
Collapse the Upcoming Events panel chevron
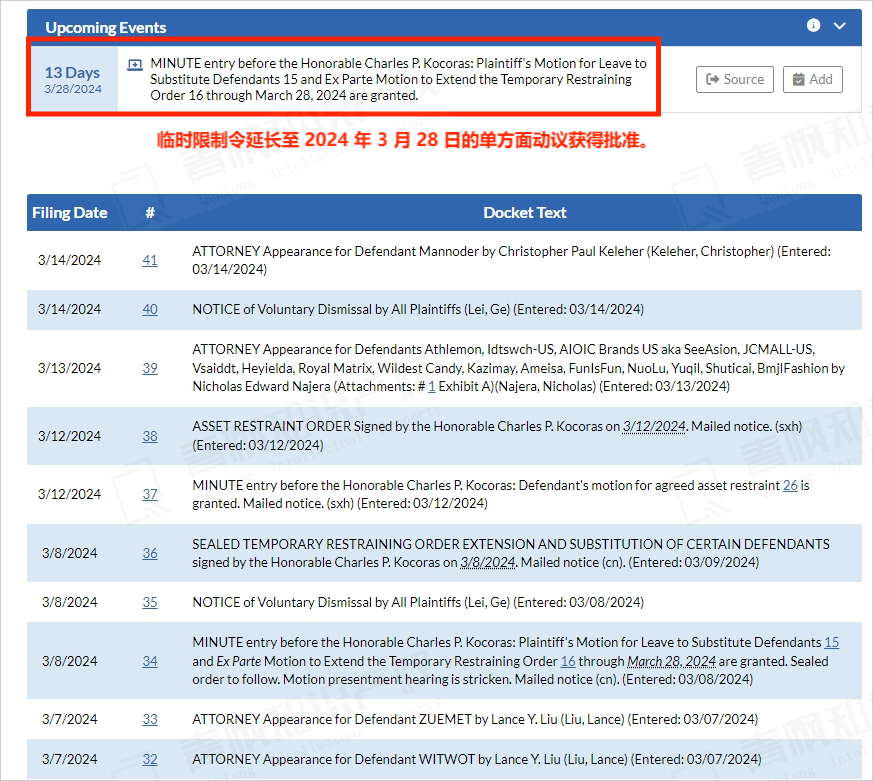tap(840, 26)
